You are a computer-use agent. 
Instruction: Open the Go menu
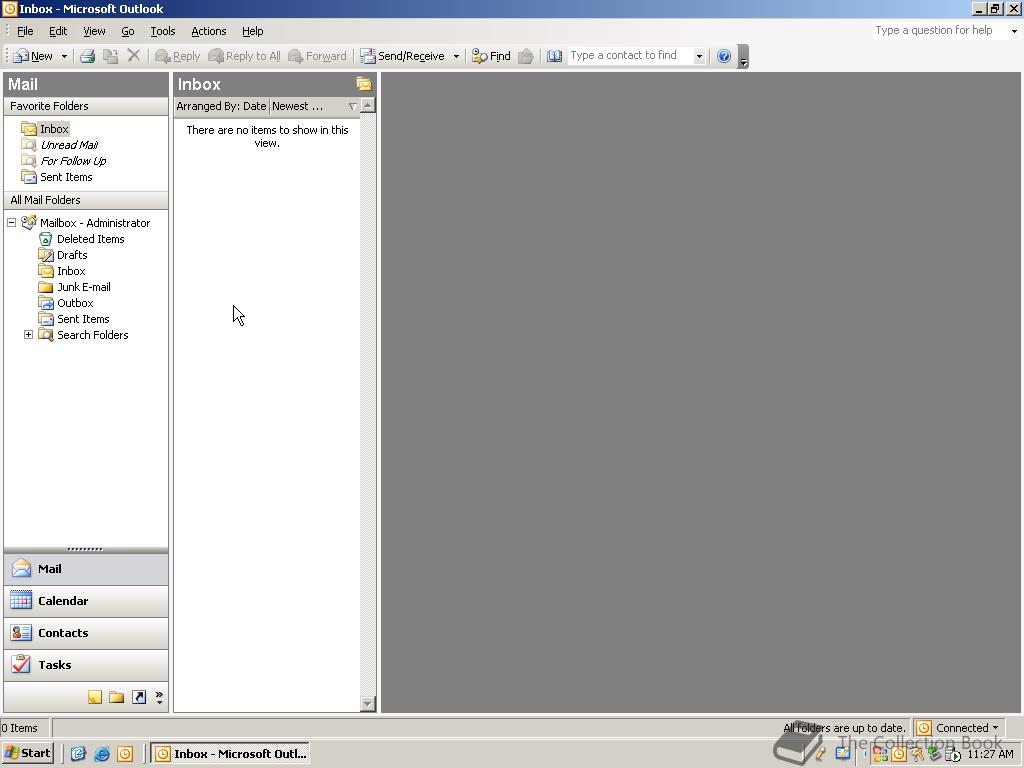click(x=127, y=31)
